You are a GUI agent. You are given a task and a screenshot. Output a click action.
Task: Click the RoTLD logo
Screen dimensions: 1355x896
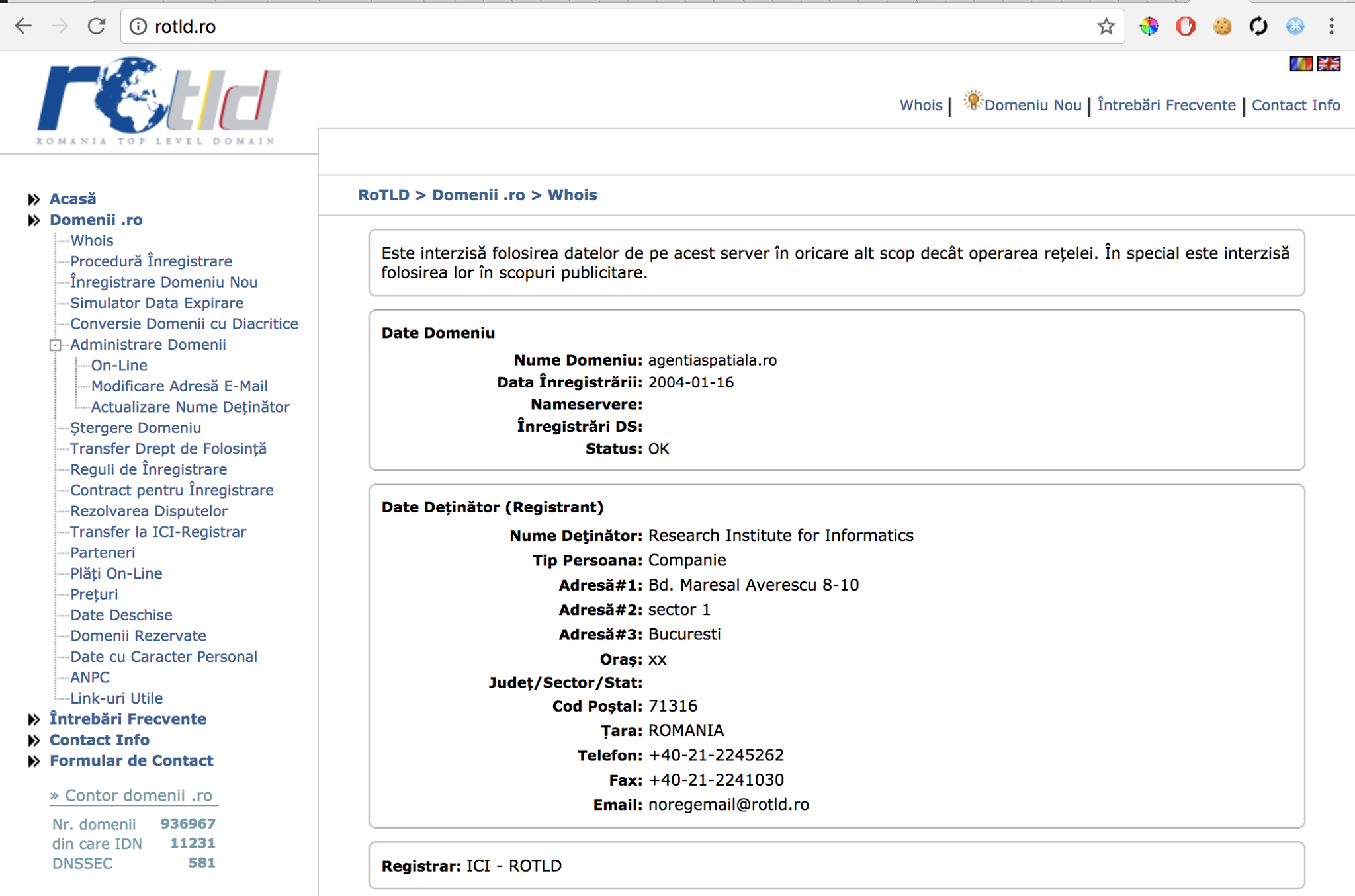[x=159, y=101]
